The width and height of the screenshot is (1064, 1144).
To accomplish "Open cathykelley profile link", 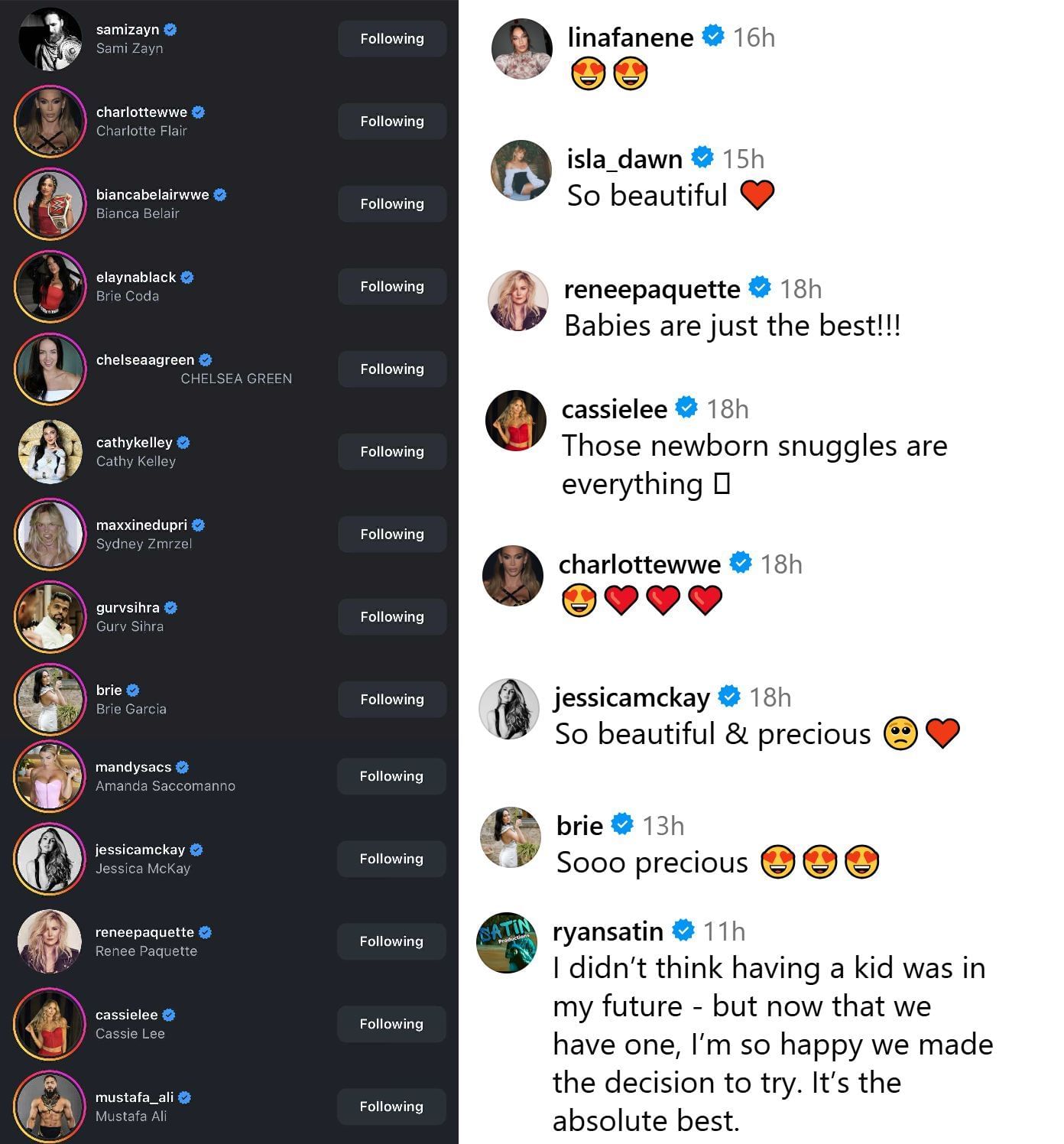I will pyautogui.click(x=135, y=443).
